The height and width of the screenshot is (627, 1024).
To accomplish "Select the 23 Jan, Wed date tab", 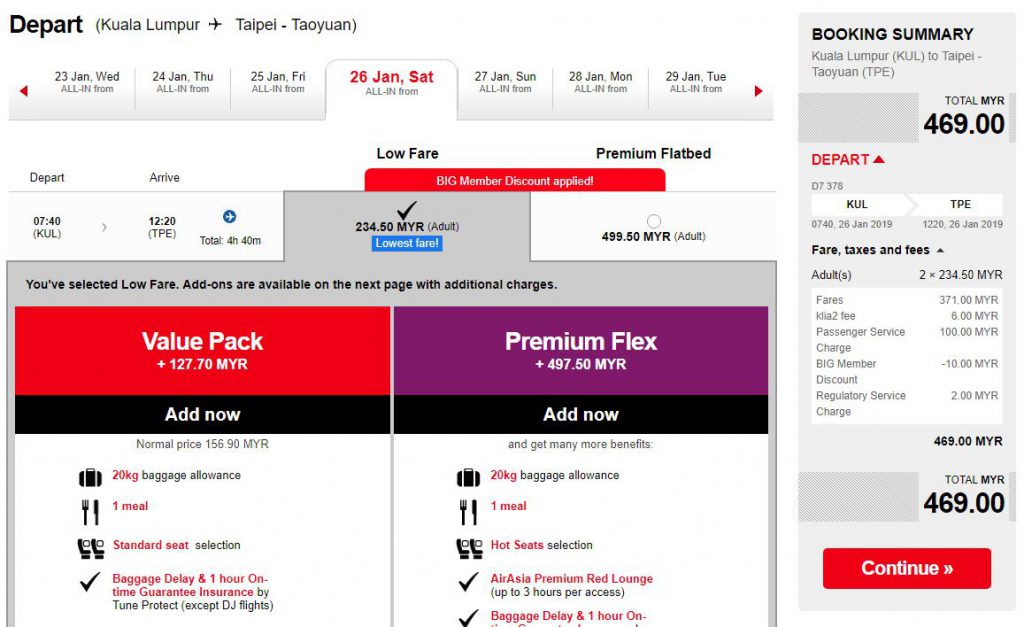I will click(x=87, y=82).
